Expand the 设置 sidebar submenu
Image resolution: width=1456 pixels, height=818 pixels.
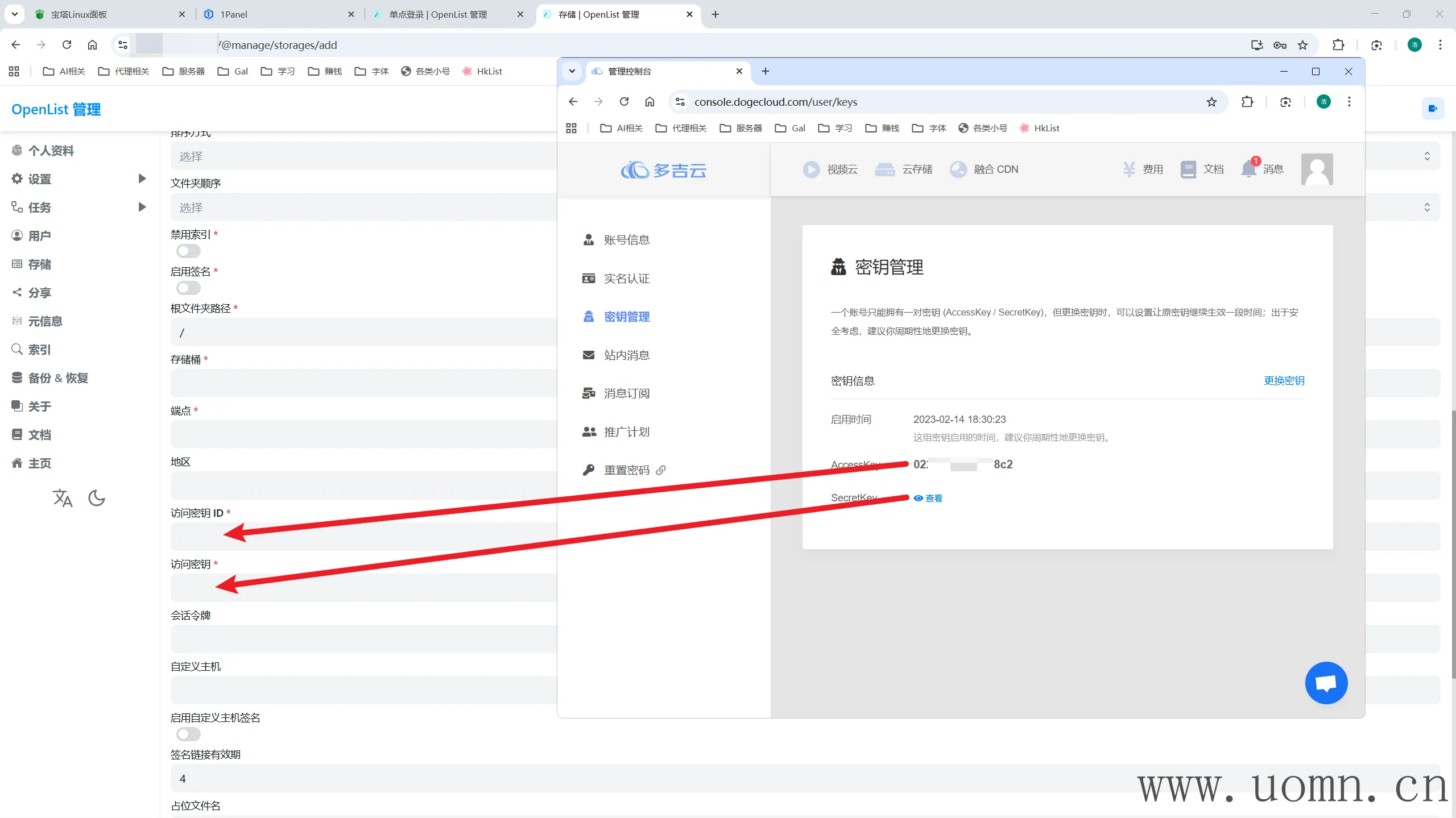tap(142, 178)
